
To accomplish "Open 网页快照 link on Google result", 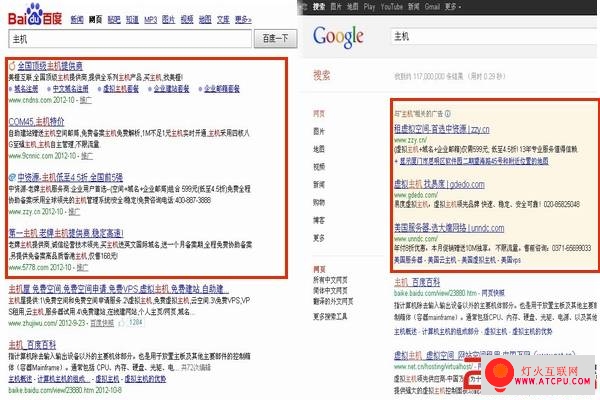I will tap(493, 293).
